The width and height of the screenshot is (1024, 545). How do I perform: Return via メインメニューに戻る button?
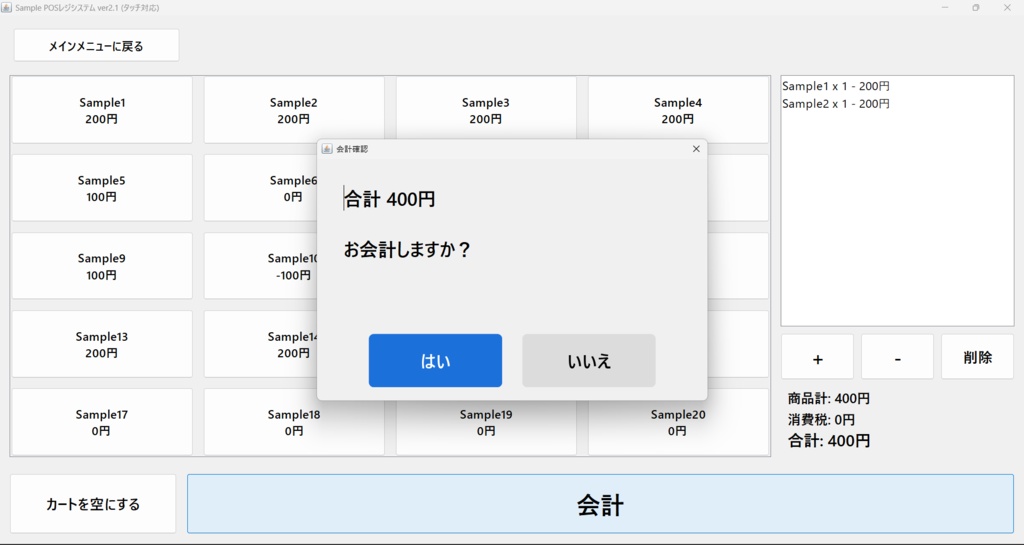[x=96, y=46]
